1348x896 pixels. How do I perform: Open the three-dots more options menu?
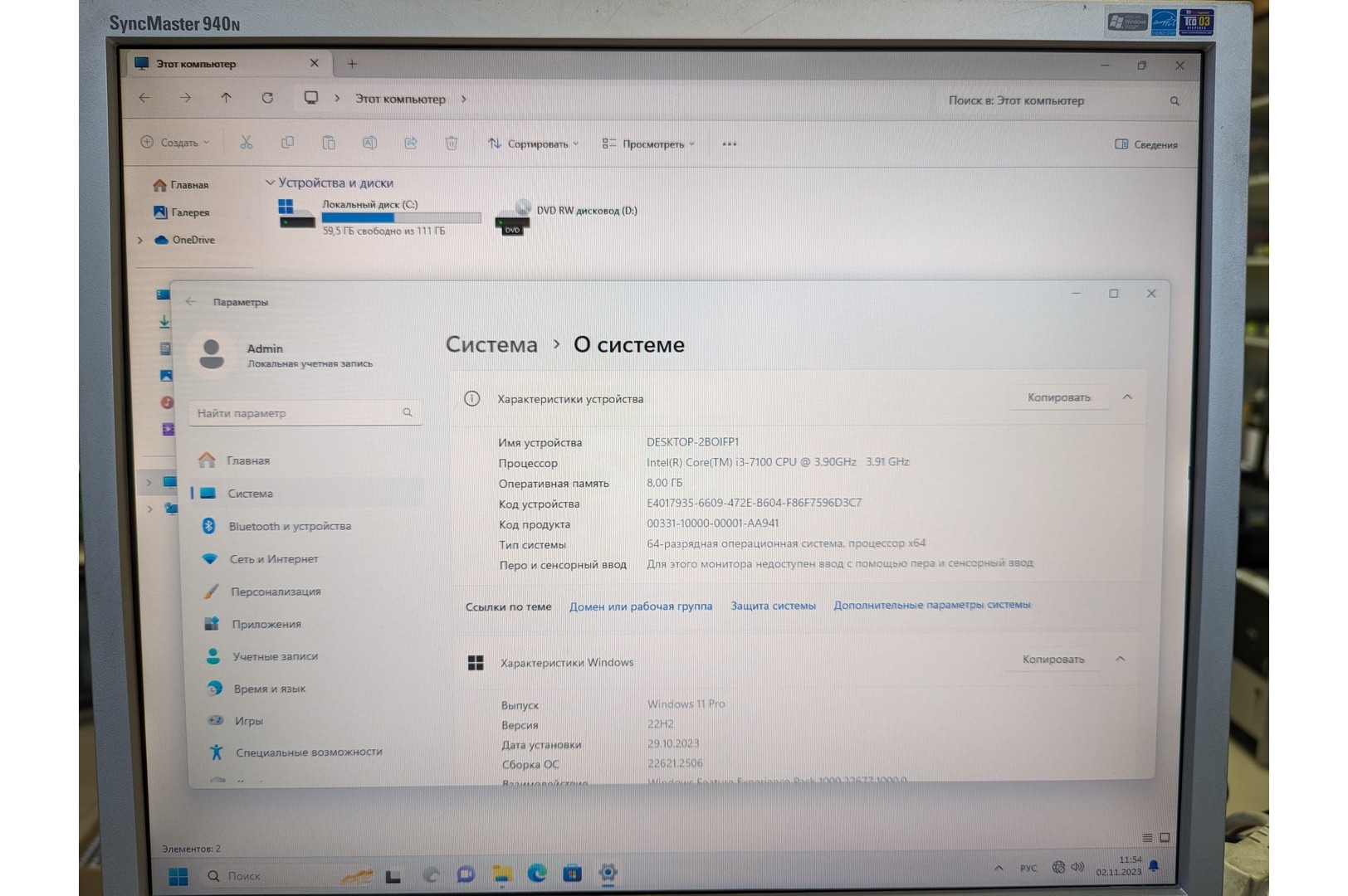click(x=729, y=144)
